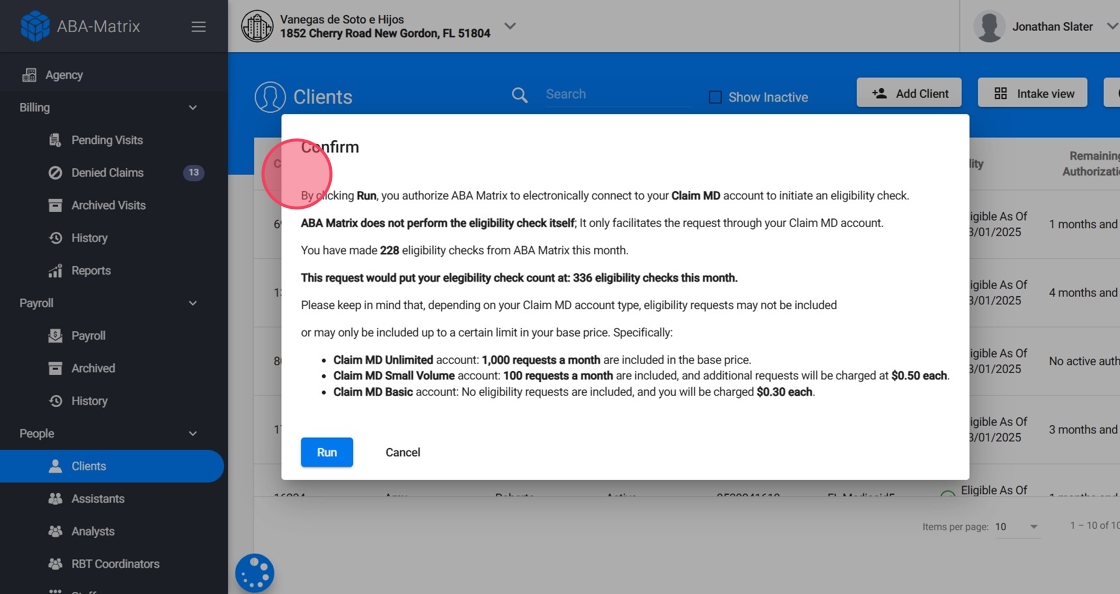Click the Payroll download icon
This screenshot has width=1120, height=594.
(x=55, y=336)
